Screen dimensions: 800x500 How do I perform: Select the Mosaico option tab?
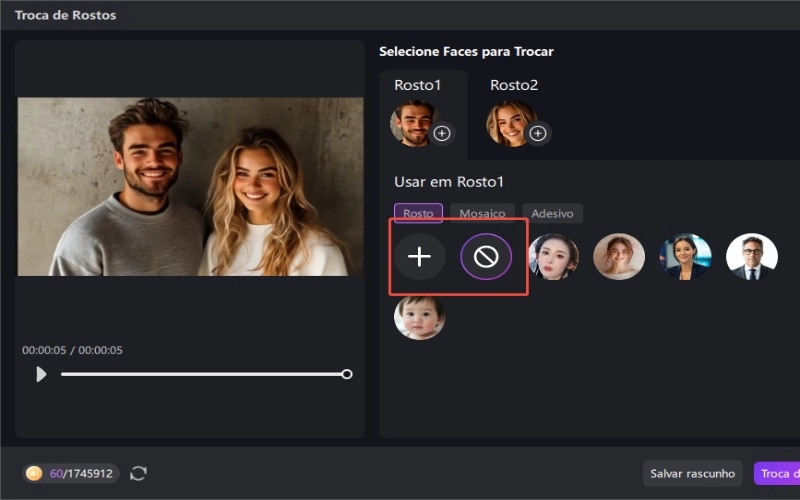[482, 213]
